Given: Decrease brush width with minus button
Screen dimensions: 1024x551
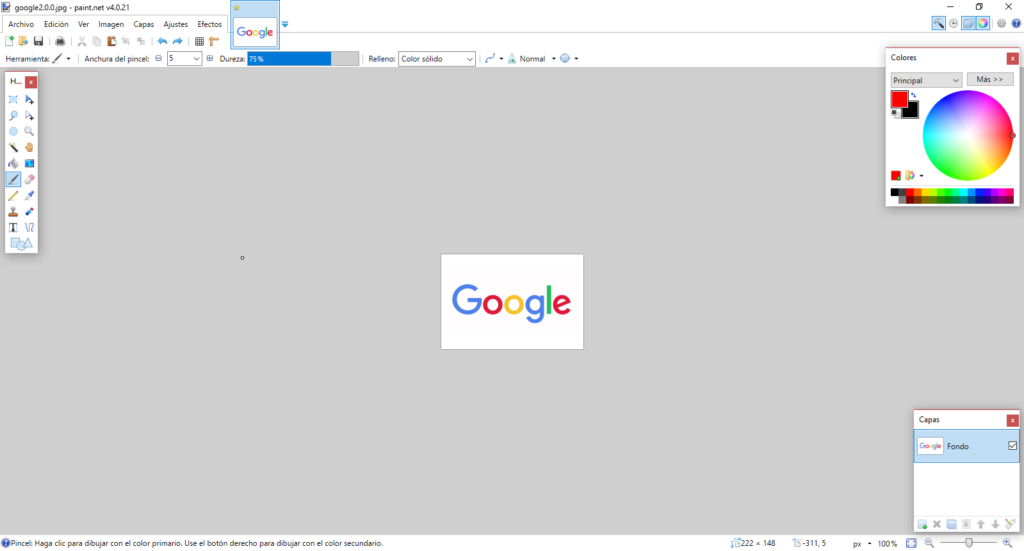Looking at the screenshot, I should point(158,59).
